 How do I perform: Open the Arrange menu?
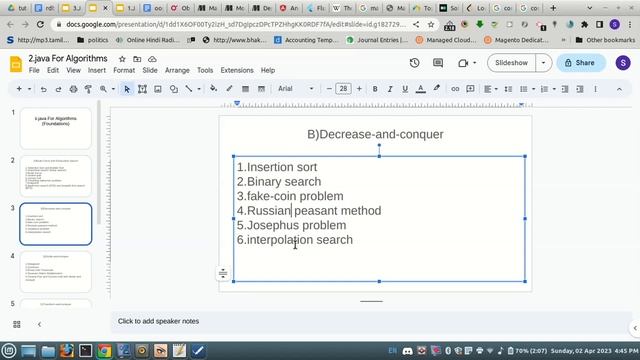[x=177, y=70]
